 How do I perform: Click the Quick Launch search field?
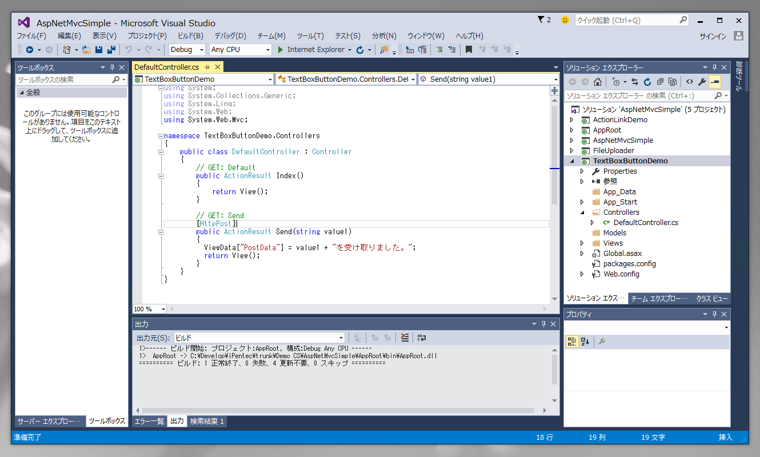pyautogui.click(x=632, y=20)
